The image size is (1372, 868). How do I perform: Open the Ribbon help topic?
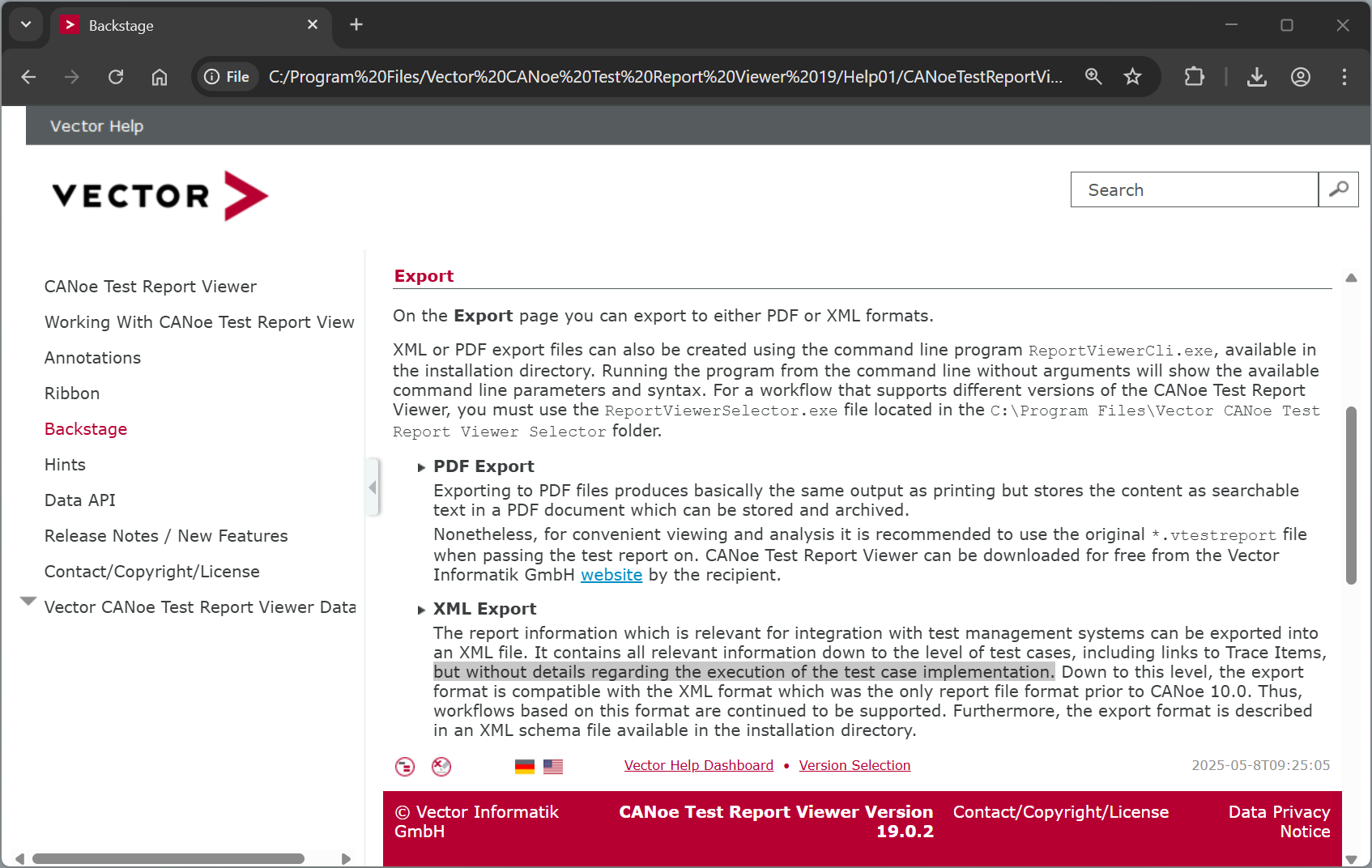point(72,394)
